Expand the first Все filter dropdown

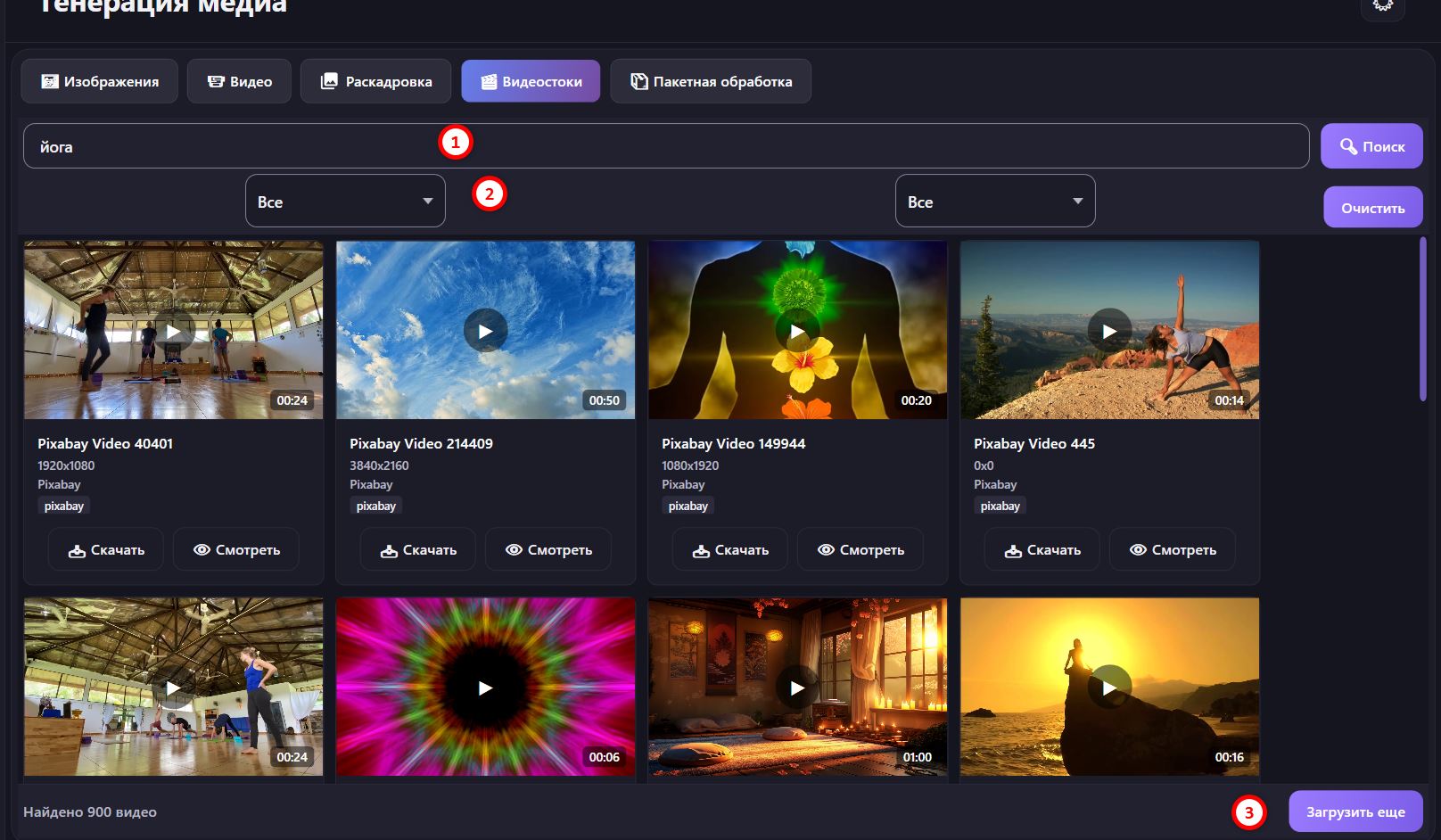point(345,201)
